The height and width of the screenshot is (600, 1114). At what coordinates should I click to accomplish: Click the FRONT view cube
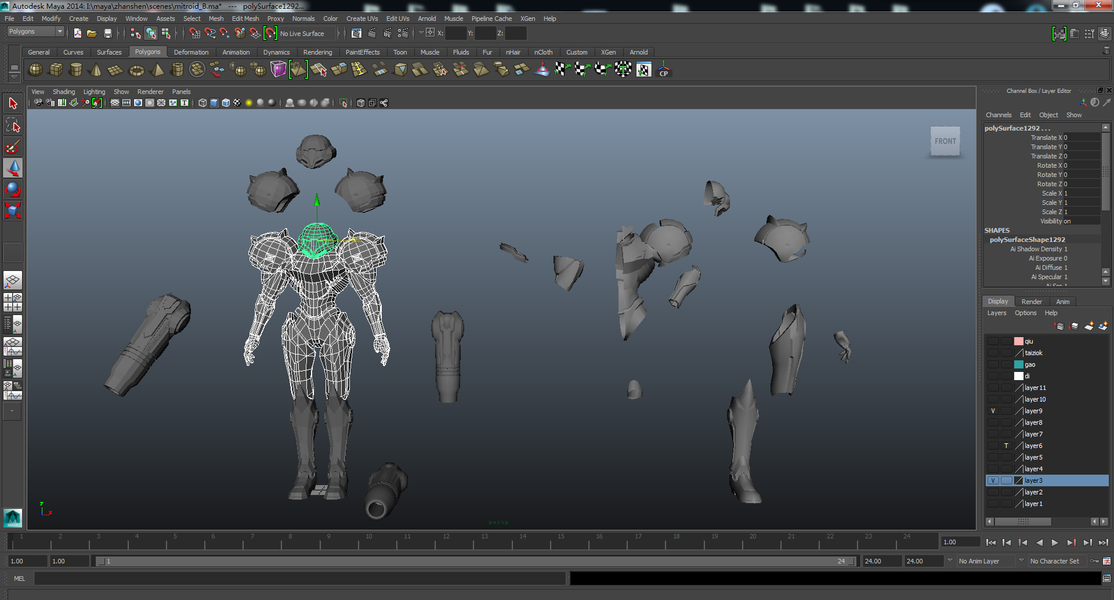click(945, 141)
